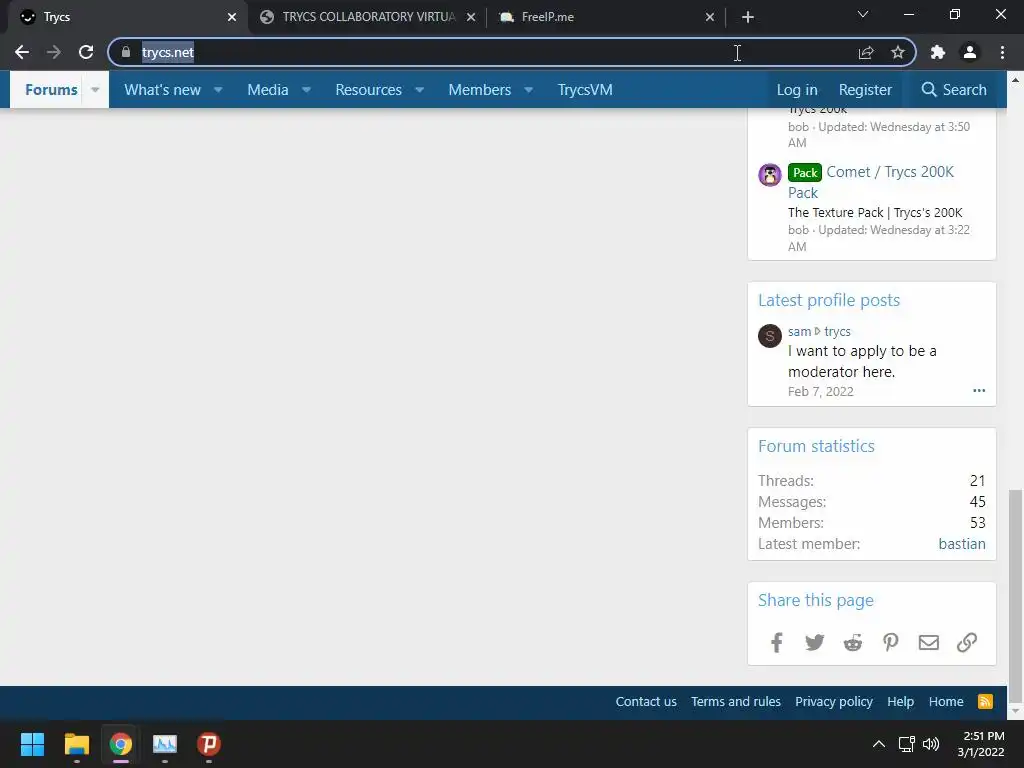The height and width of the screenshot is (768, 1024).
Task: Close the FreeIP.me tab
Action: tap(710, 17)
